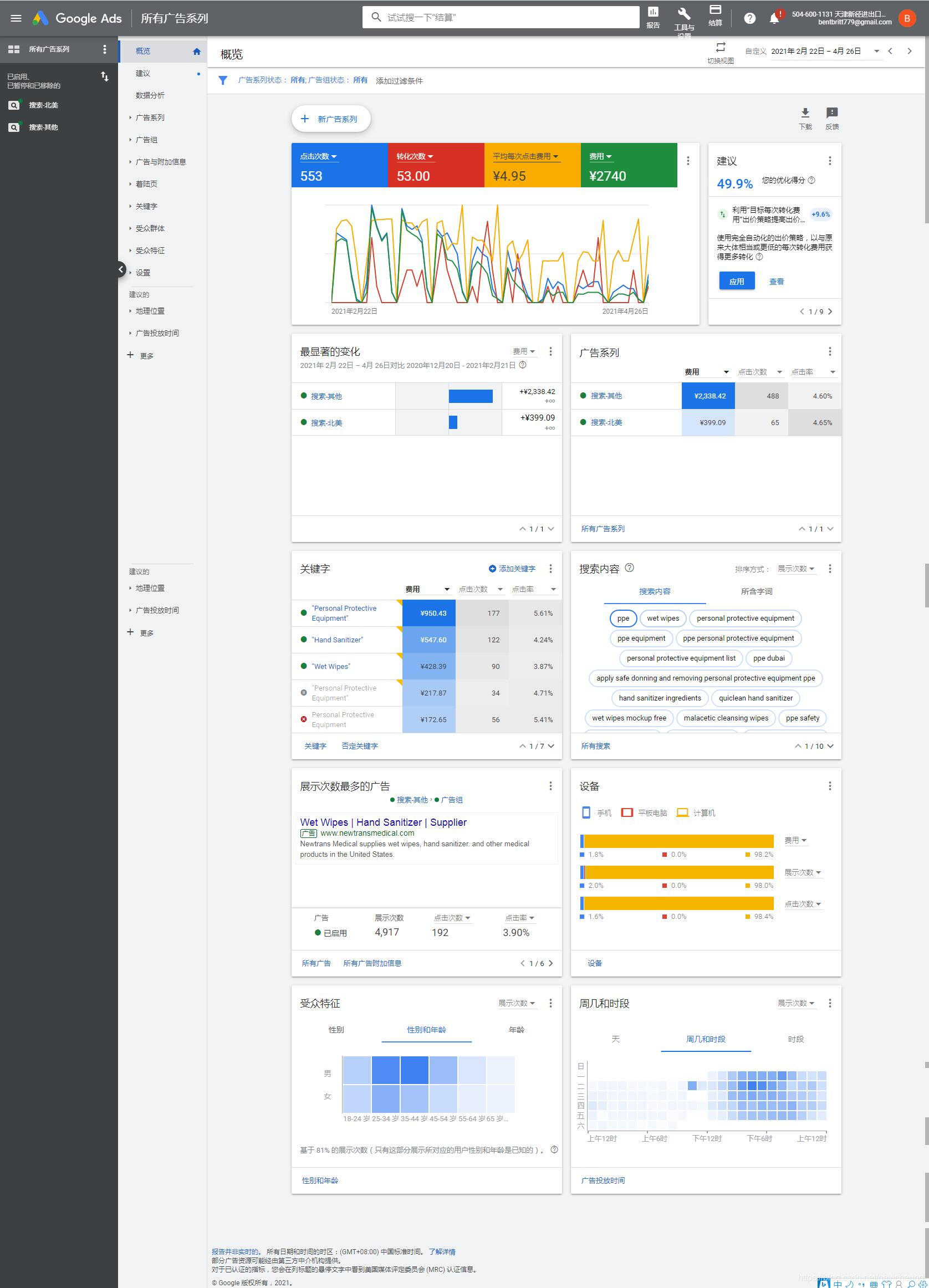This screenshot has width=929, height=1288.
Task: Toggle the 计算机 device legend
Action: pyautogui.click(x=696, y=812)
